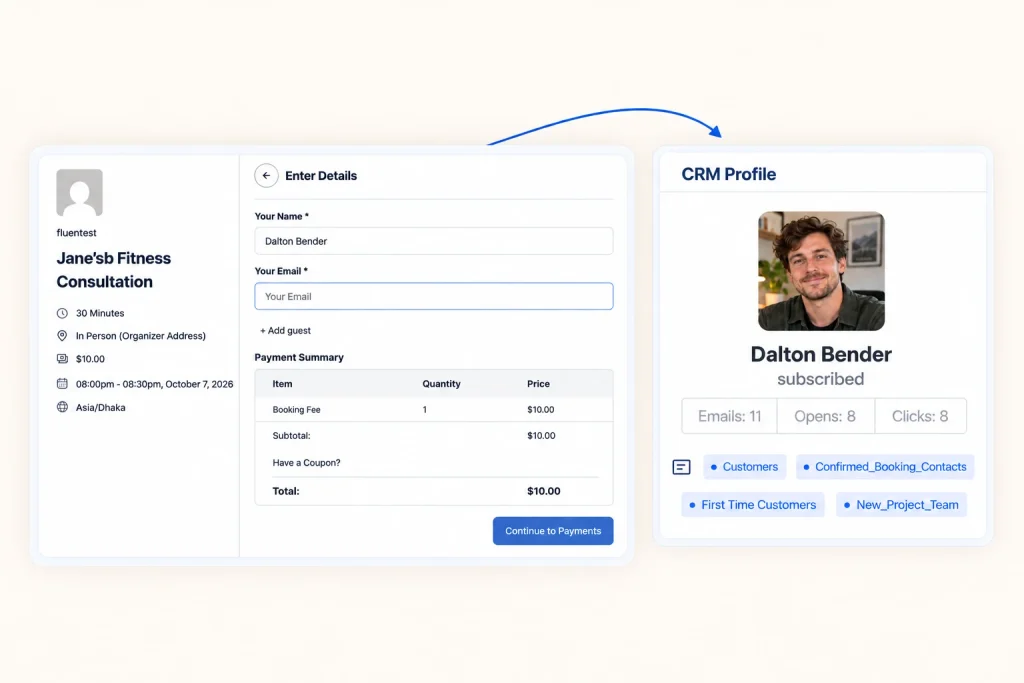Click the Emails: 11 stat box
Image resolution: width=1024 pixels, height=683 pixels.
(x=729, y=416)
